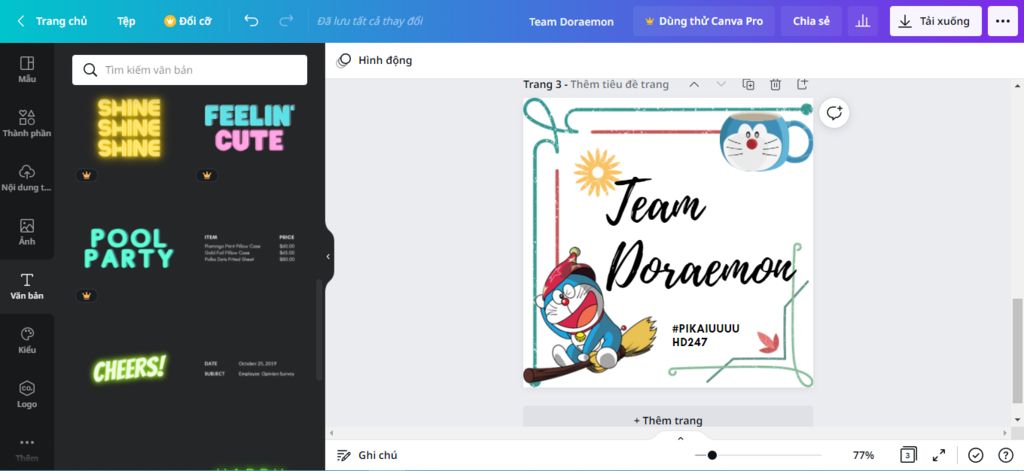Click Thêm tiêu đề trang title field
This screenshot has width=1024, height=471.
coord(620,84)
